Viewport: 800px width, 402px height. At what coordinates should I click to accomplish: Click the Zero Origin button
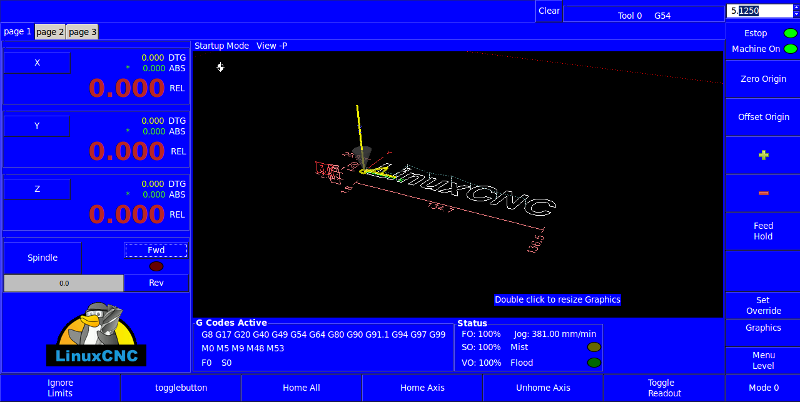point(763,80)
